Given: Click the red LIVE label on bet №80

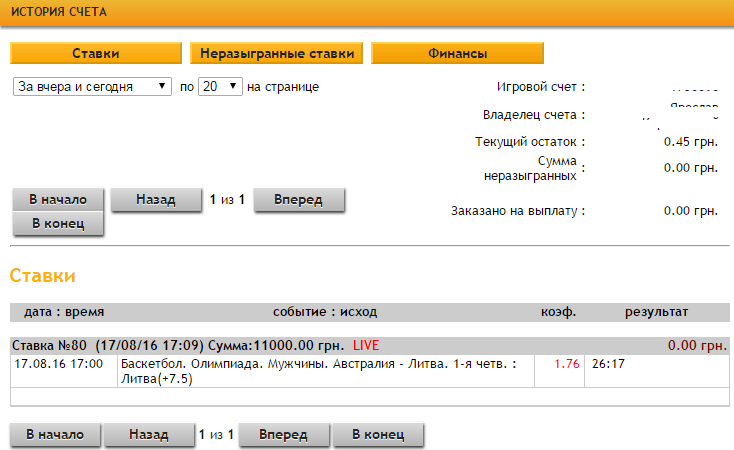Looking at the screenshot, I should [367, 345].
